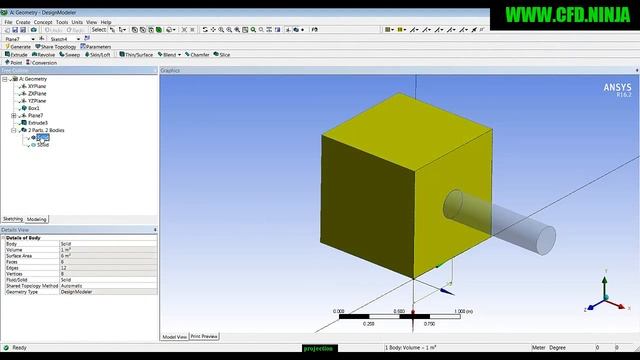Screen dimensions: 640x360
Task: Toggle the Display Model icon
Action: (x=297, y=30)
